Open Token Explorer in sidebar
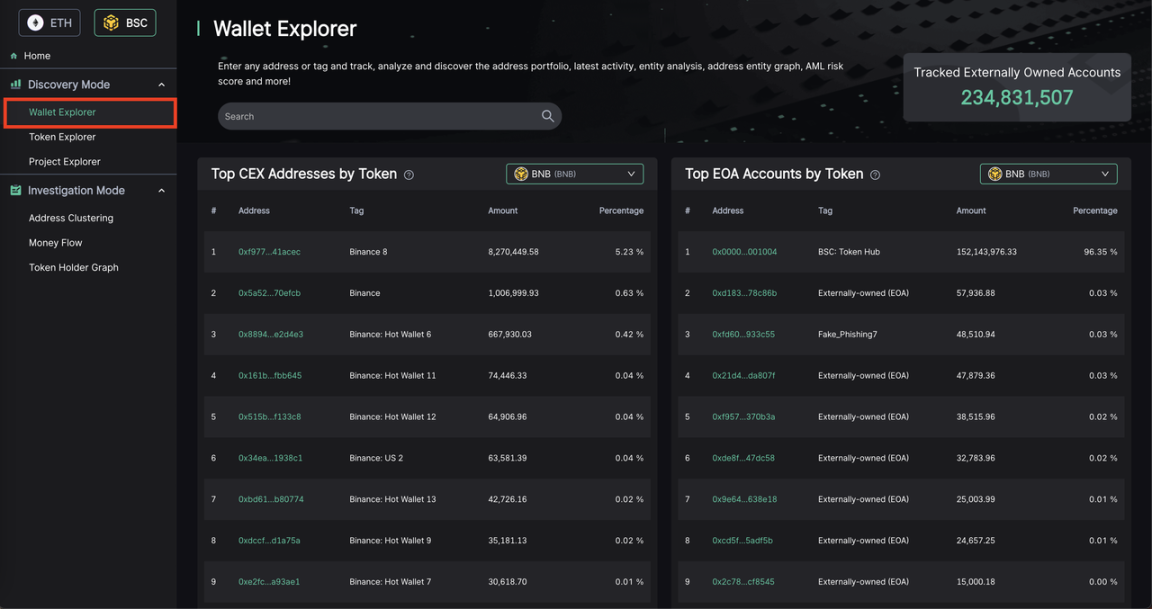The height and width of the screenshot is (609, 1152). (x=62, y=137)
